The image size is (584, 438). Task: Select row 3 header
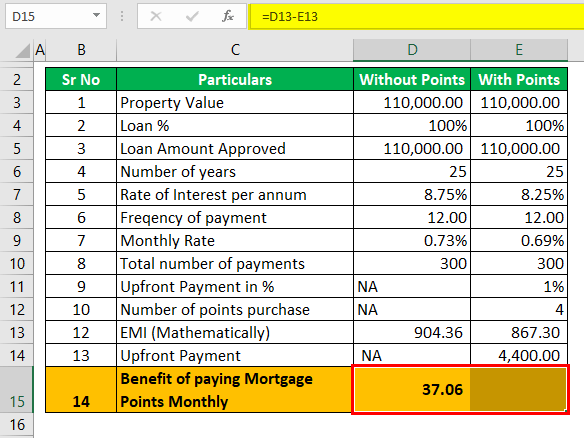click(x=17, y=102)
